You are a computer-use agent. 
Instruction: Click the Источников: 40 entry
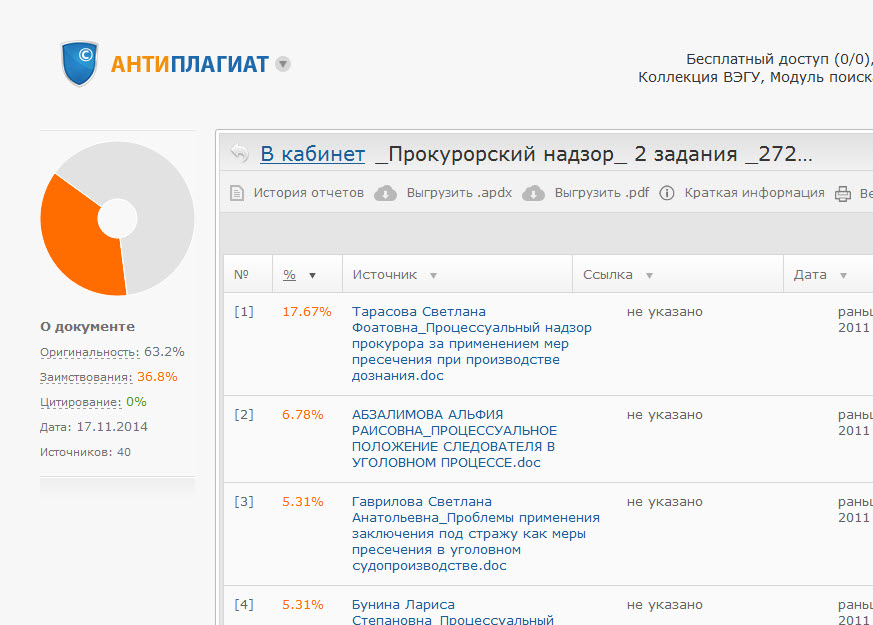85,452
